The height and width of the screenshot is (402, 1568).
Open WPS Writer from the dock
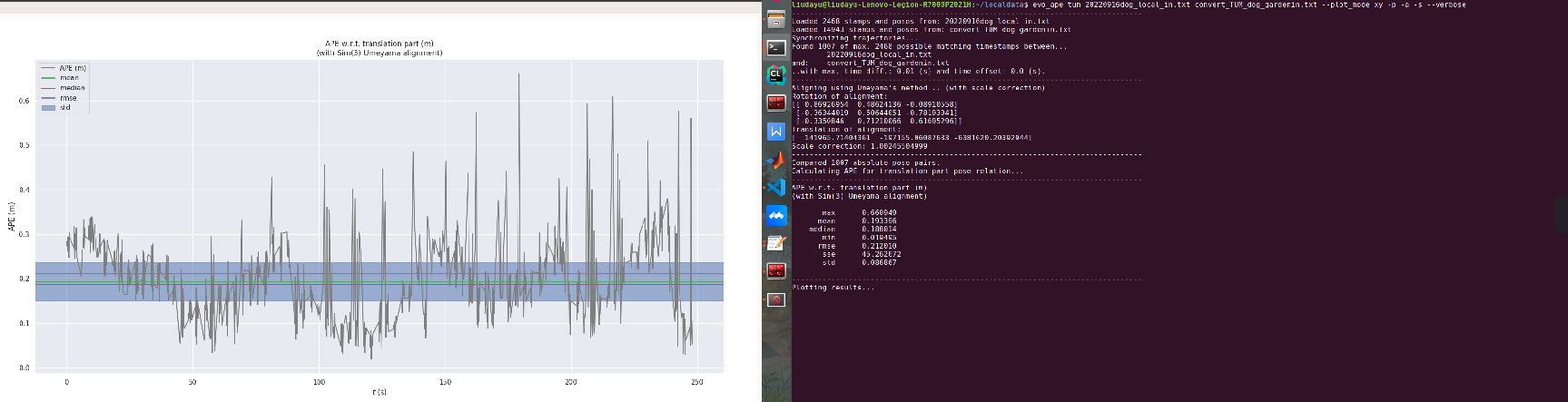pos(776,132)
